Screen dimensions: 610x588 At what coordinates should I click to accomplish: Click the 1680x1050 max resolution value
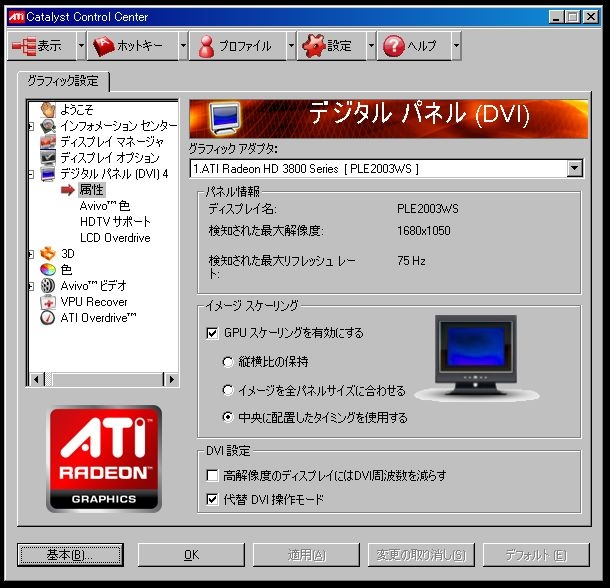(x=424, y=231)
